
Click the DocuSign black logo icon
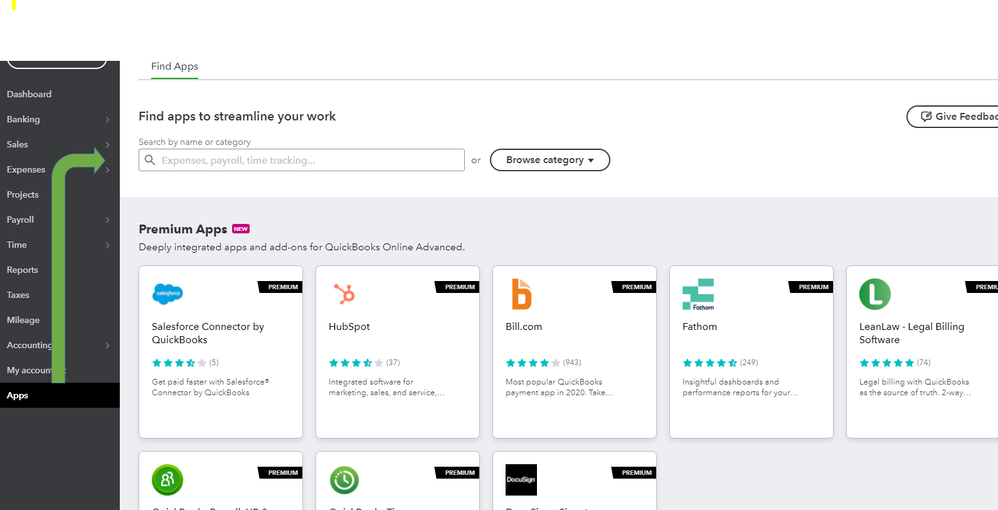coord(521,479)
